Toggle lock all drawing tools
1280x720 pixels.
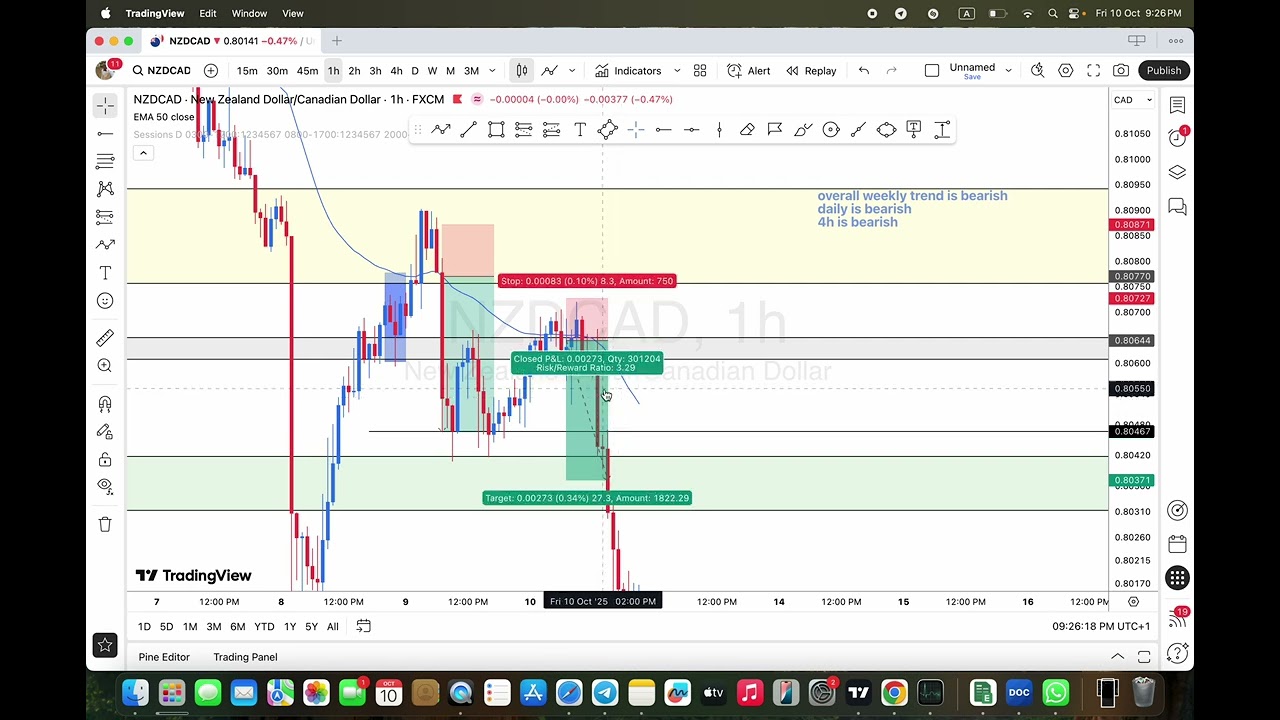pos(105,460)
